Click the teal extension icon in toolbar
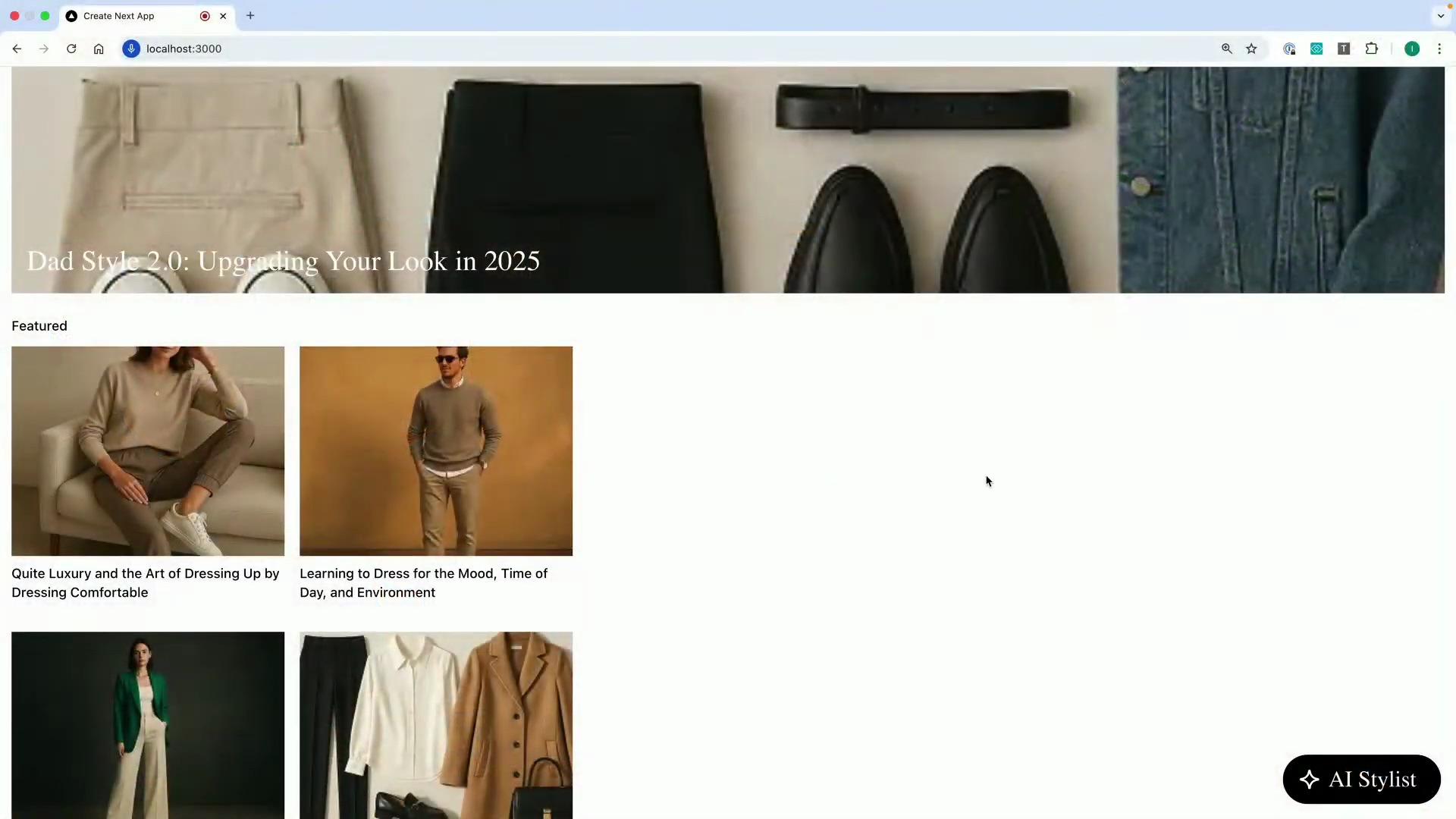 tap(1316, 49)
